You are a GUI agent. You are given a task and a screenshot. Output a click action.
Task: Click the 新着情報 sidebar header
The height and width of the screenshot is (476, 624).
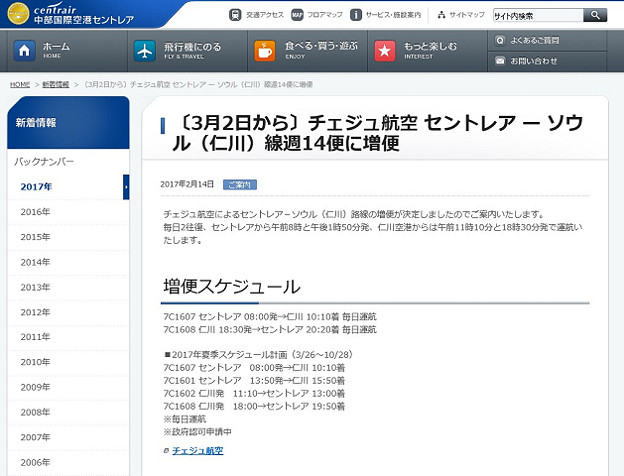click(68, 123)
